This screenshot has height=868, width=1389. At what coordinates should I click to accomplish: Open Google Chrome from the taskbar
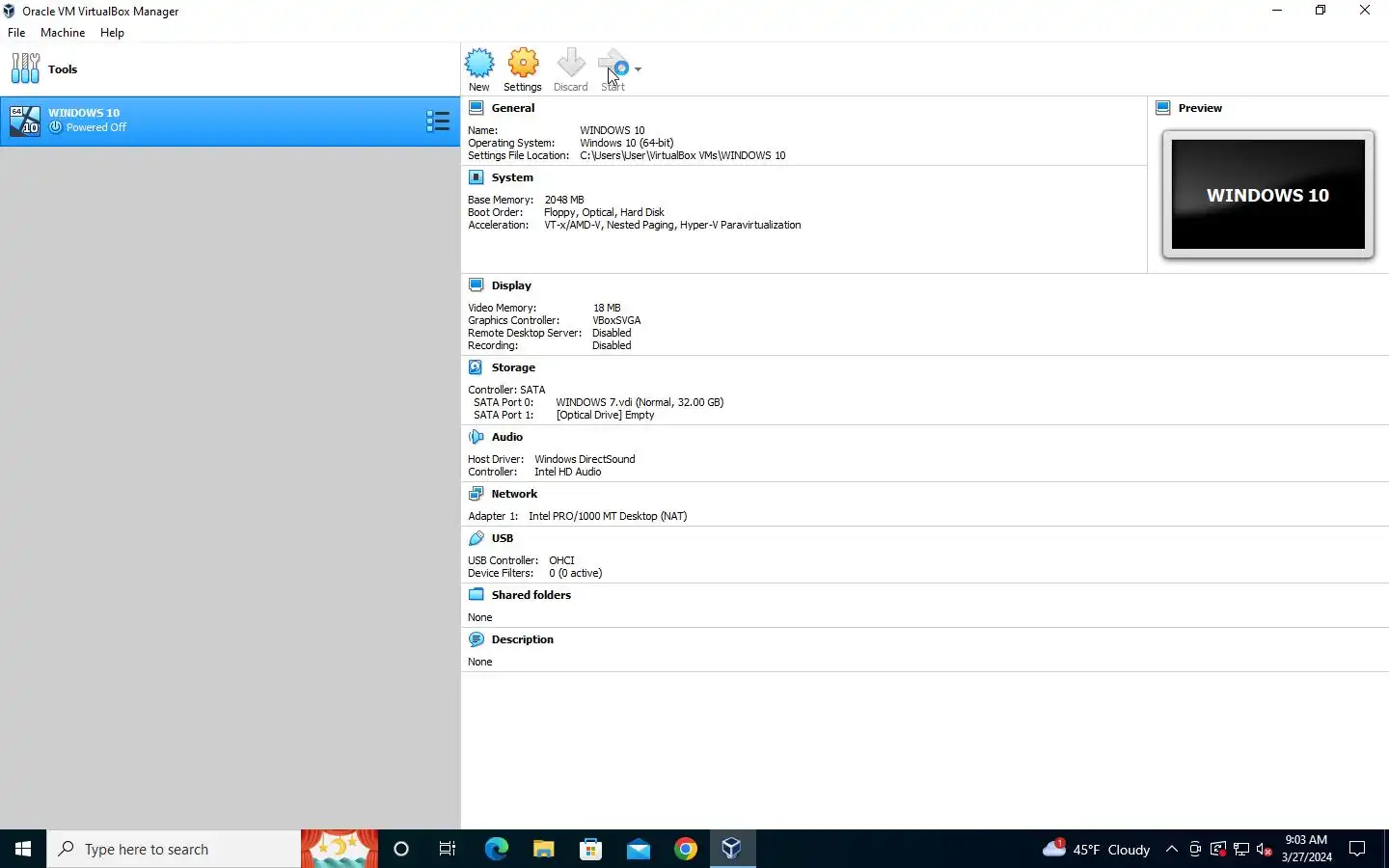pos(686,849)
